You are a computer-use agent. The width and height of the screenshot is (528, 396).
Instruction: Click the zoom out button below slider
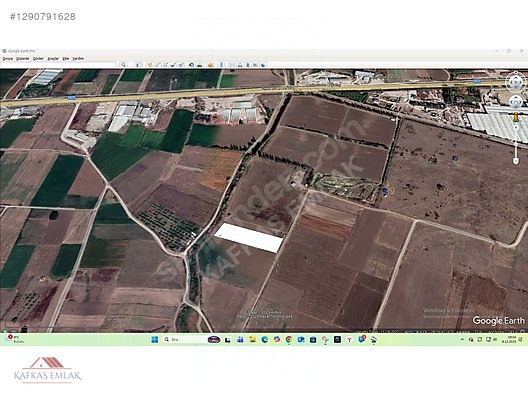pos(516,161)
